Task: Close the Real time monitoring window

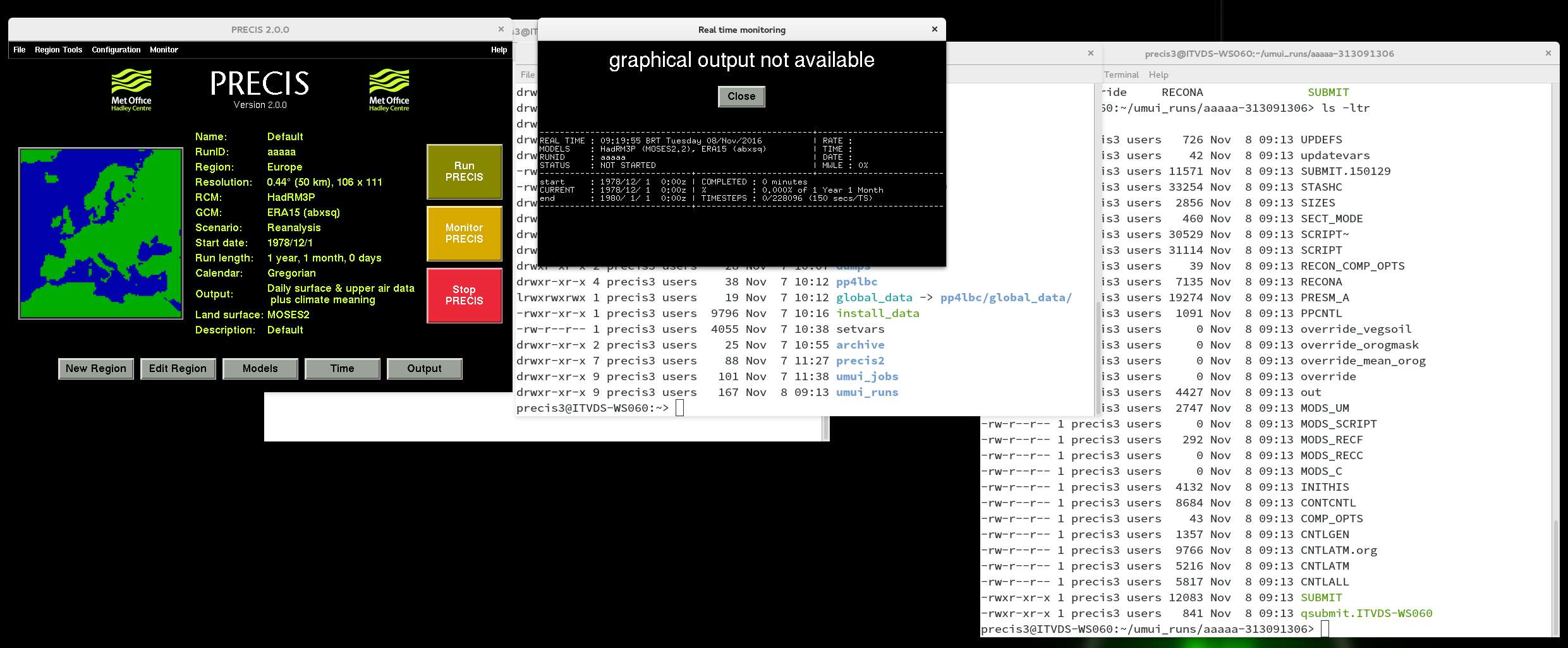Action: (x=935, y=29)
